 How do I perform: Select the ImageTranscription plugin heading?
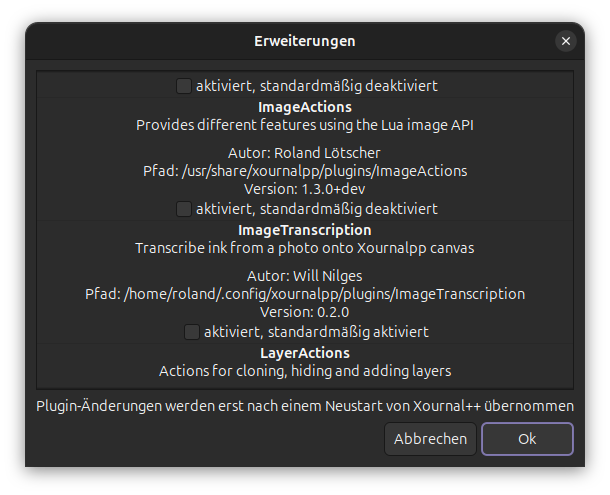pos(305,230)
